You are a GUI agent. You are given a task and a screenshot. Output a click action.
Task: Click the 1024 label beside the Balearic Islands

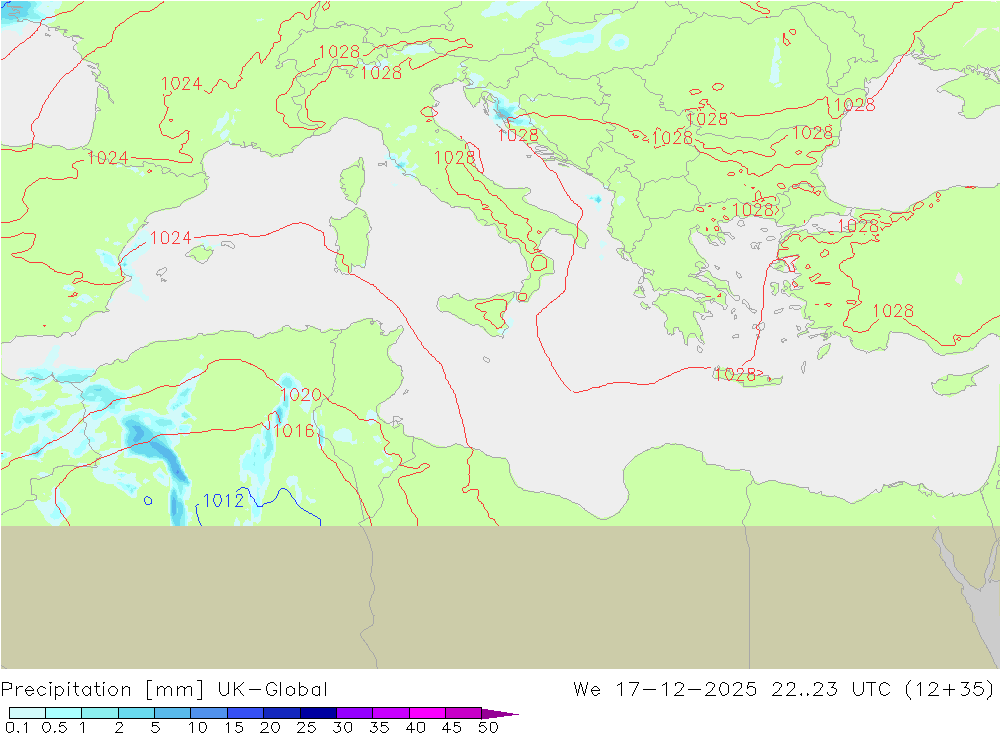click(170, 238)
